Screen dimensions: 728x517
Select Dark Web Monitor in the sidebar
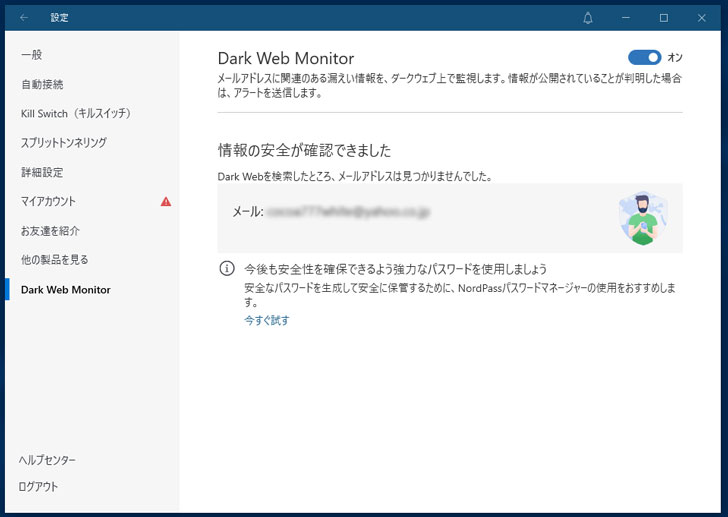click(65, 290)
